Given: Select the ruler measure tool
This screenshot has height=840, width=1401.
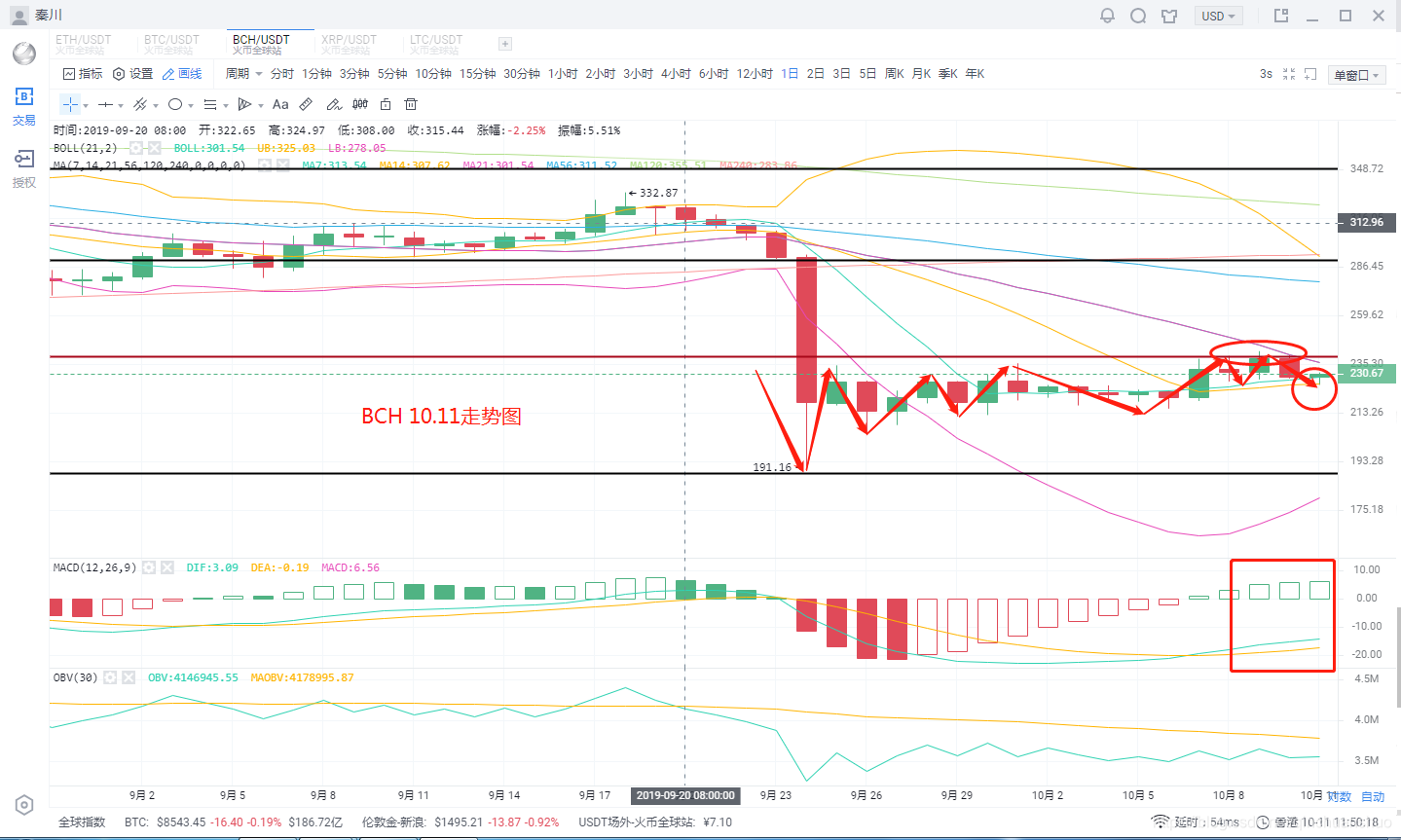Looking at the screenshot, I should [x=306, y=104].
